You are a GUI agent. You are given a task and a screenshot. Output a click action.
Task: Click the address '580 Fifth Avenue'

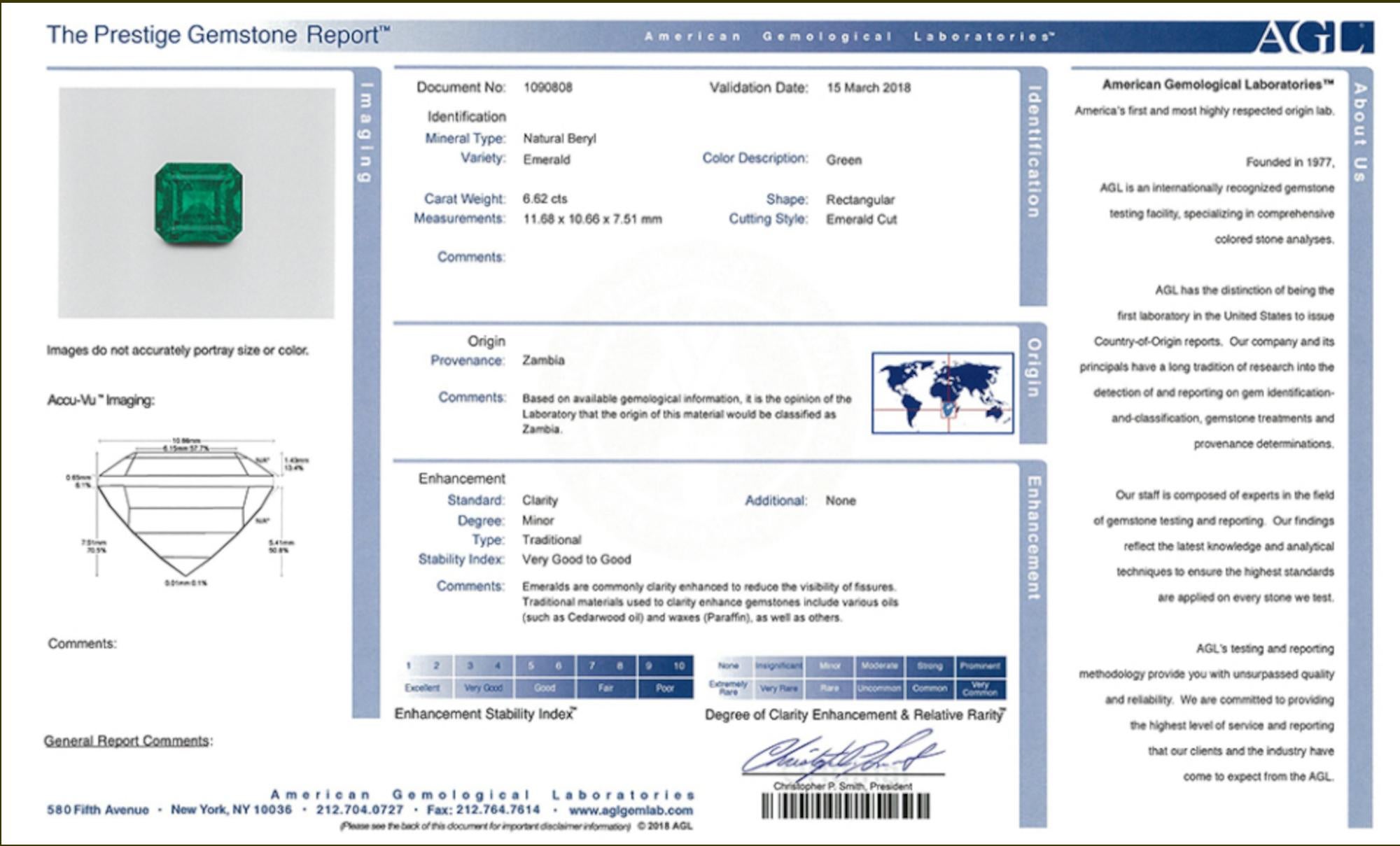click(x=97, y=810)
